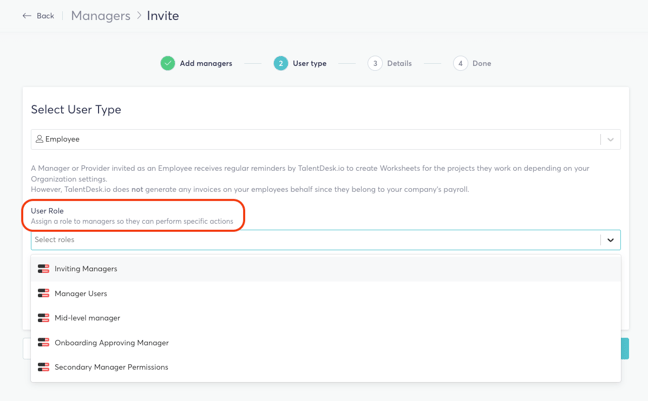The image size is (648, 401).
Task: Click the Onboarding Approving Manager role icon
Action: [x=43, y=342]
